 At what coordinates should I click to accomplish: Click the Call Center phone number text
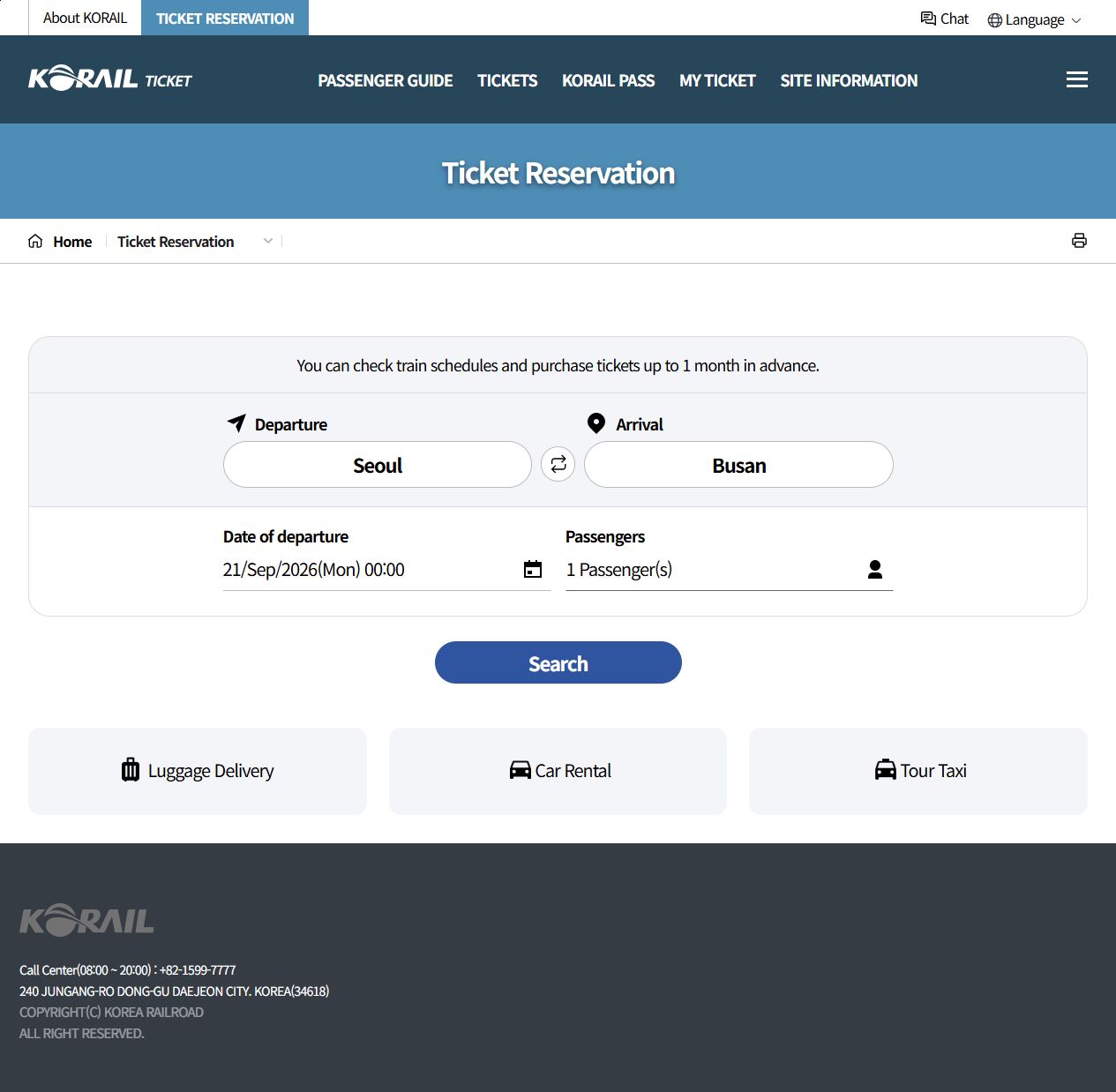(x=127, y=969)
